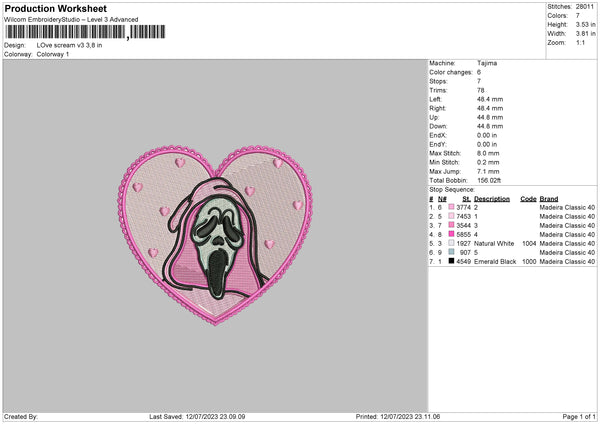The height and width of the screenshot is (424, 600).
Task: Click the Stitches value "28011"
Action: click(585, 7)
